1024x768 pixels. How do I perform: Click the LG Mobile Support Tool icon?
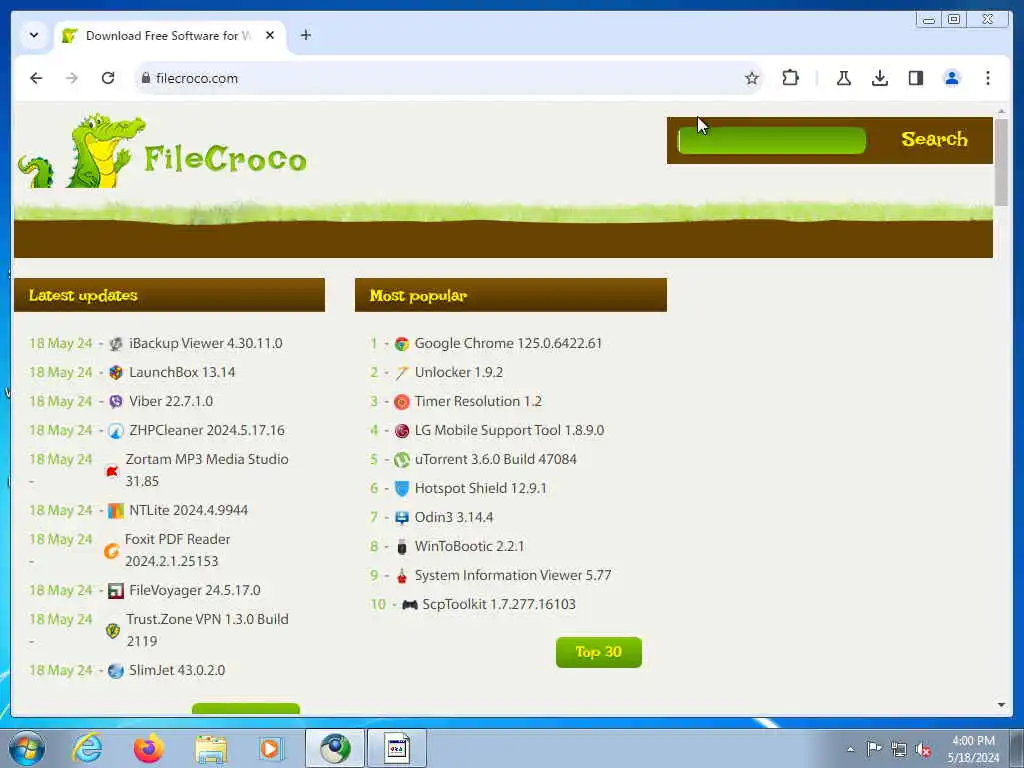pyautogui.click(x=402, y=430)
